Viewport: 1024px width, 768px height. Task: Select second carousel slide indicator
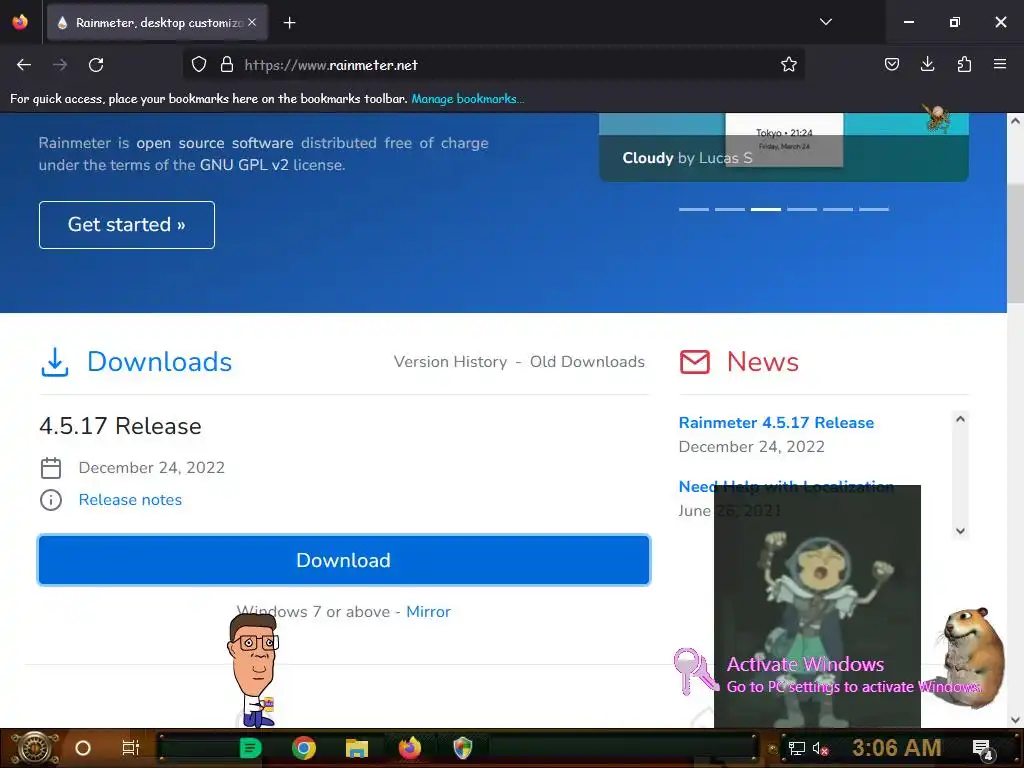coord(730,209)
